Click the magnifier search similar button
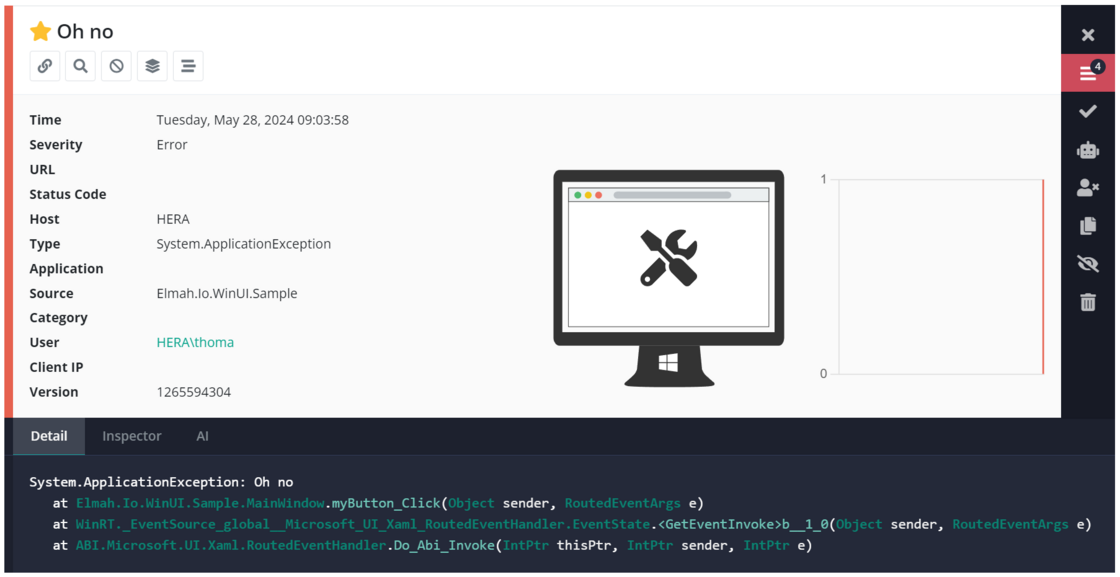Screen dimensions: 1120x577 [81, 66]
